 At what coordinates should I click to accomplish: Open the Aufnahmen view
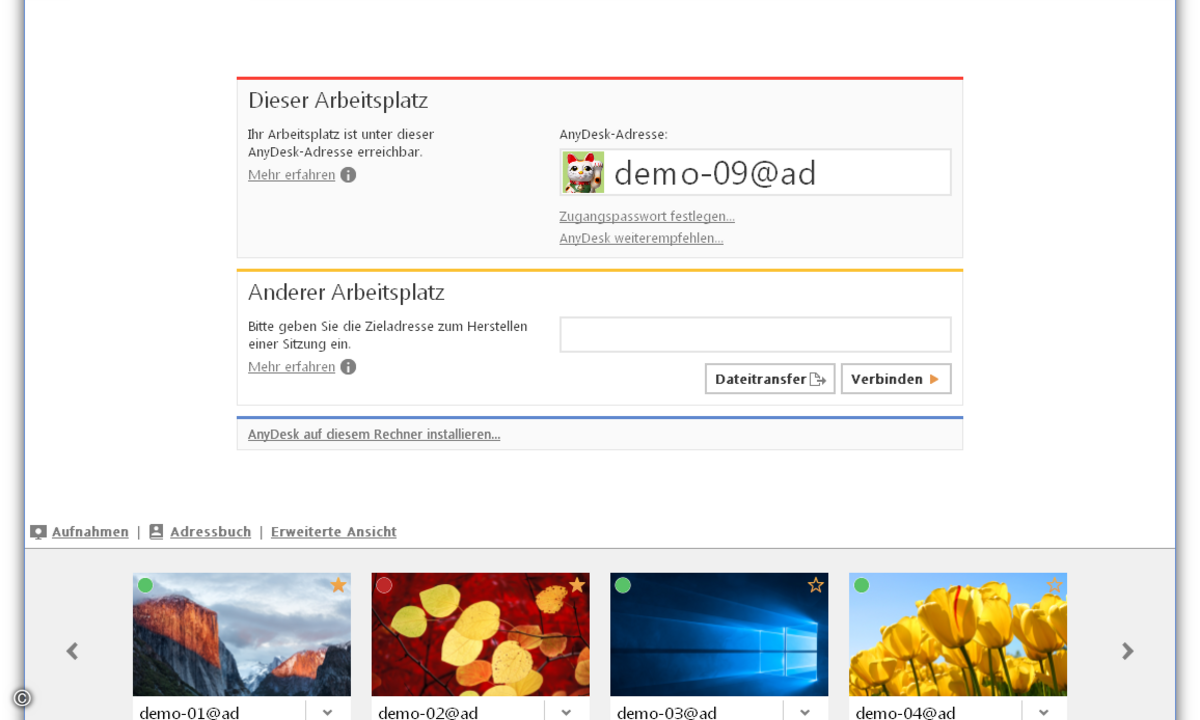point(90,532)
